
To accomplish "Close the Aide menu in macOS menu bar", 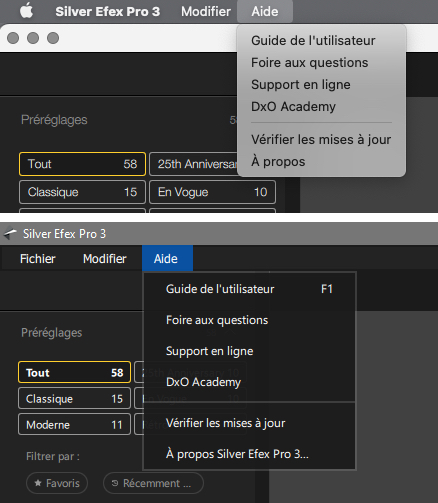I will point(265,12).
